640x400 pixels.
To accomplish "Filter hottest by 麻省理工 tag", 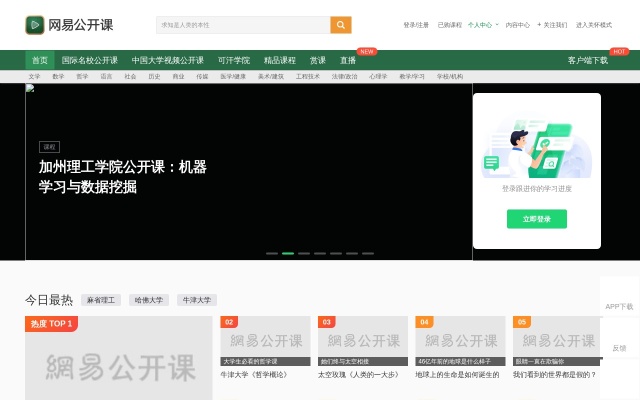I will pyautogui.click(x=101, y=300).
